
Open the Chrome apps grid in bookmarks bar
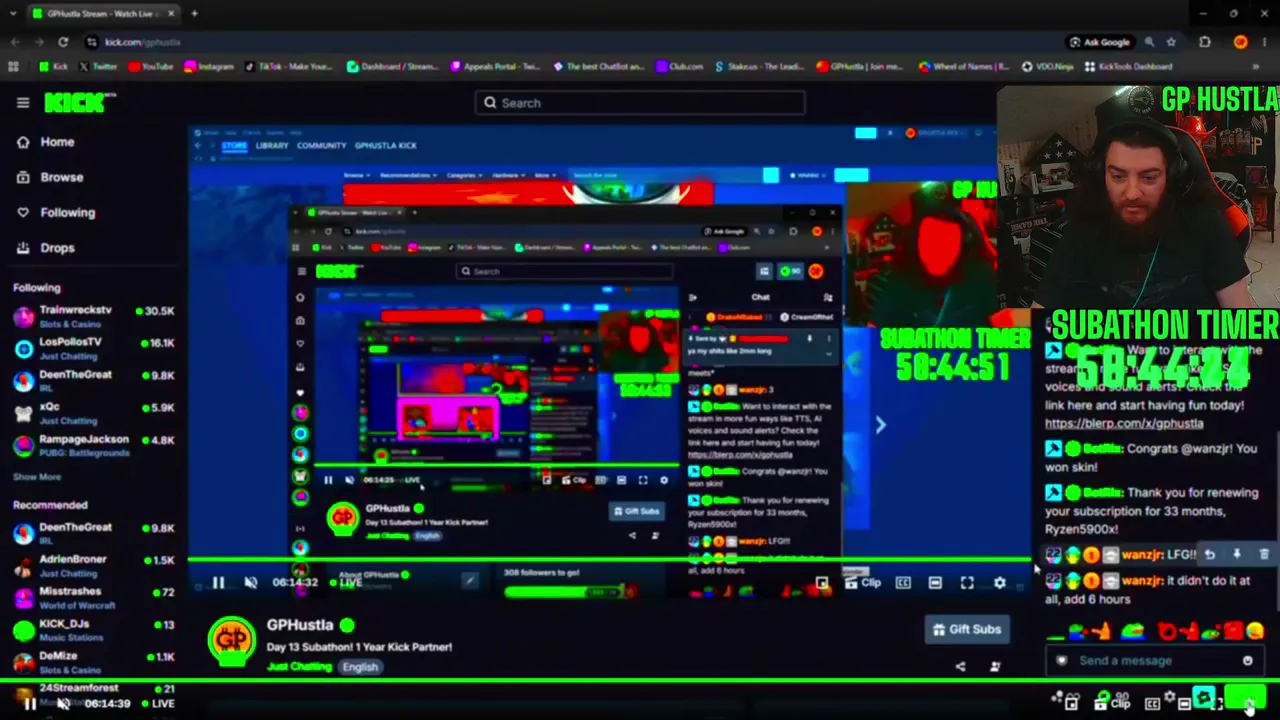pos(13,67)
